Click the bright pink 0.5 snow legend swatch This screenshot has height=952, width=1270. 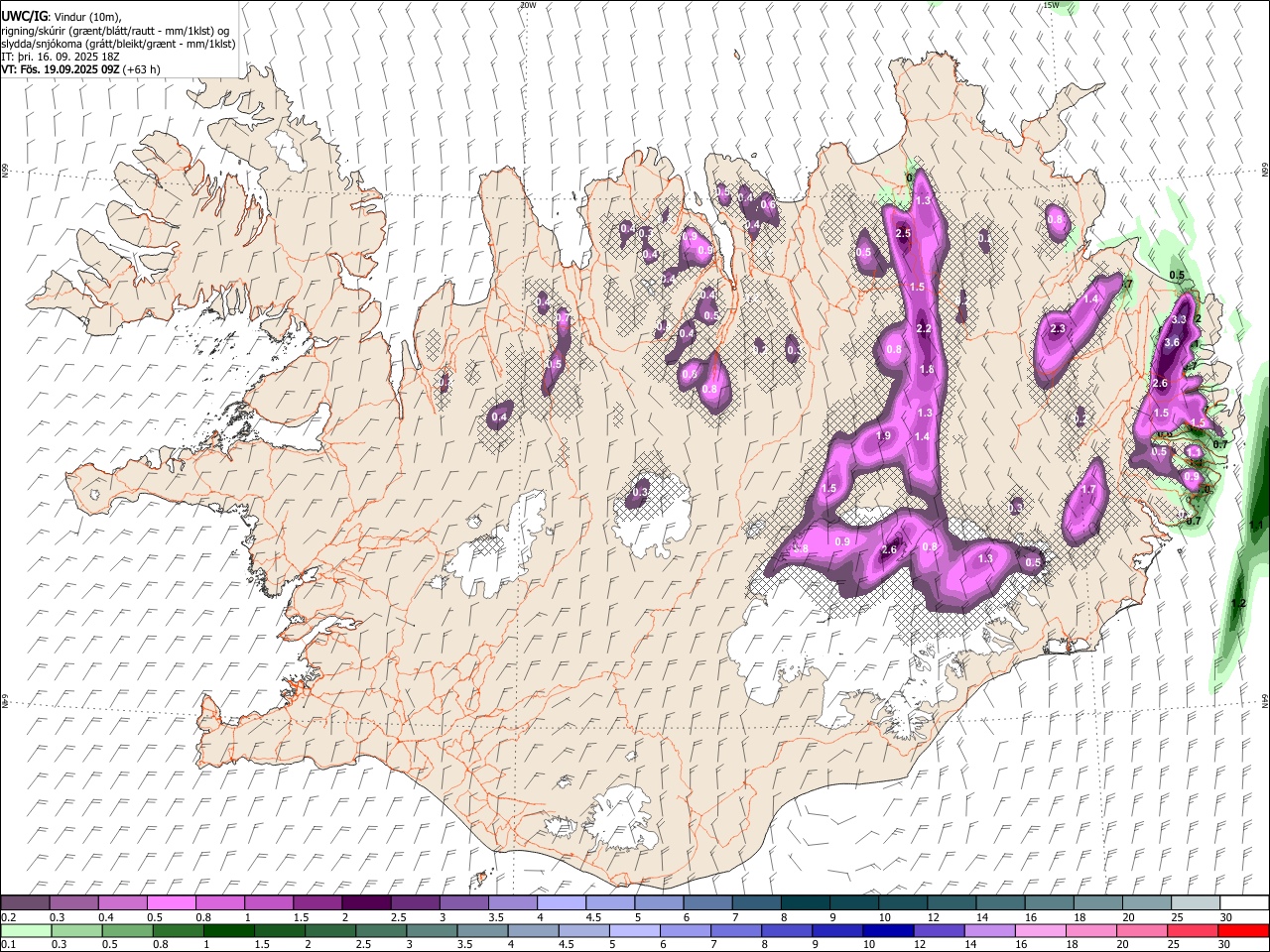(175, 902)
